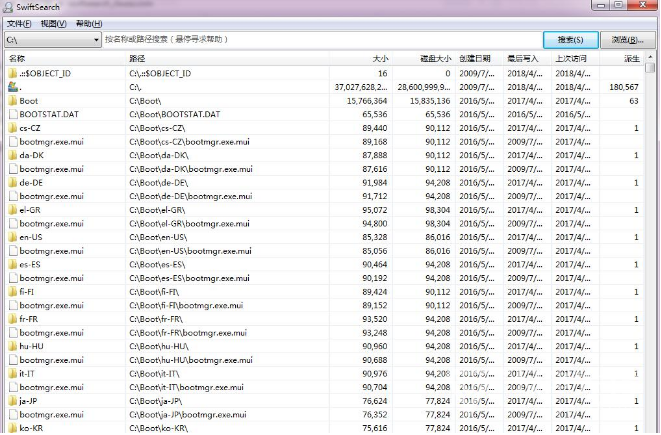Image resolution: width=661 pixels, height=435 pixels.
Task: Open the 帮助(H) menu
Action: (89, 24)
